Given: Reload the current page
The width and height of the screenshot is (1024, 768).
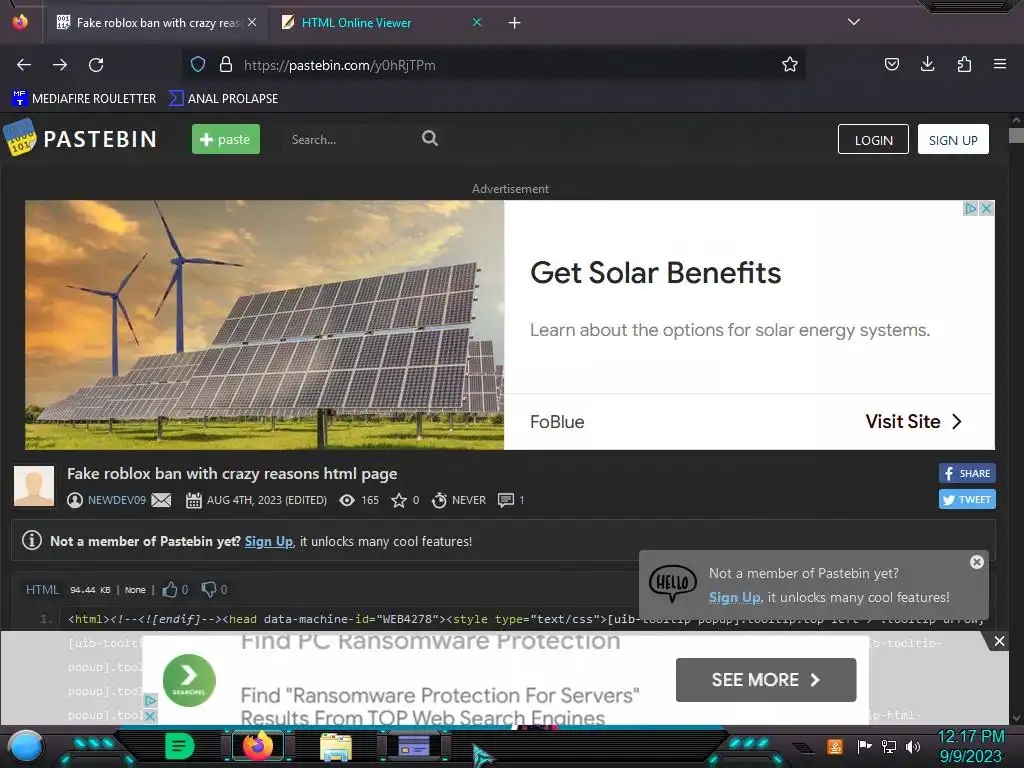Looking at the screenshot, I should click(96, 65).
